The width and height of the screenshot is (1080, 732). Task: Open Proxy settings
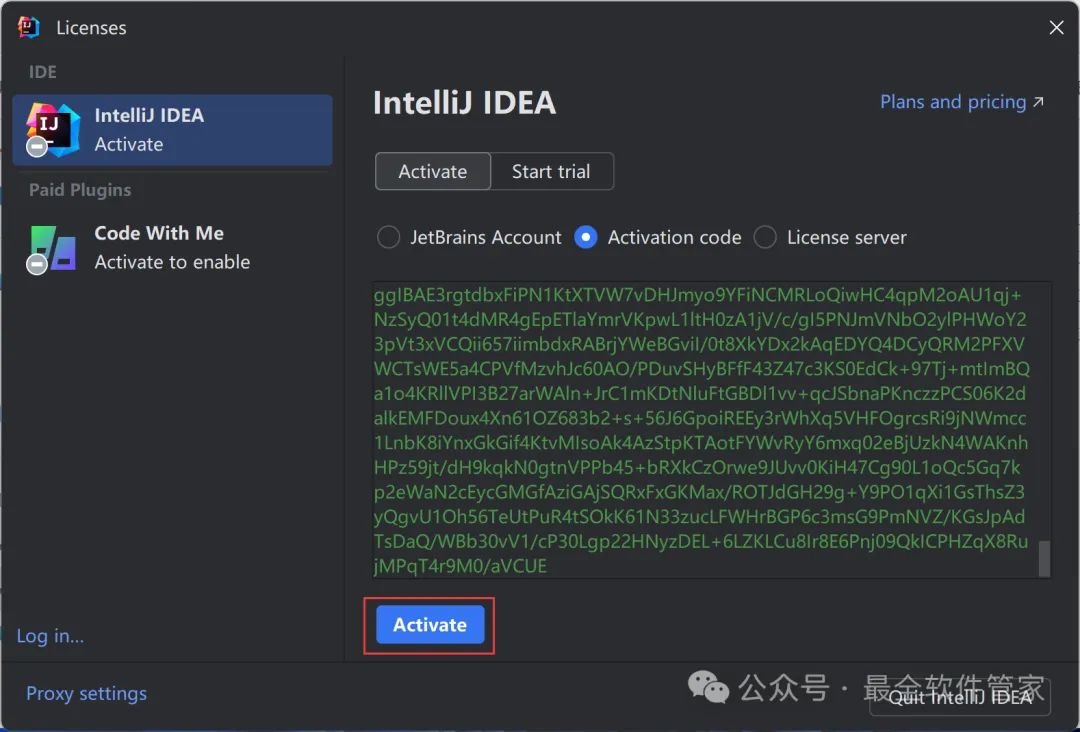click(86, 694)
